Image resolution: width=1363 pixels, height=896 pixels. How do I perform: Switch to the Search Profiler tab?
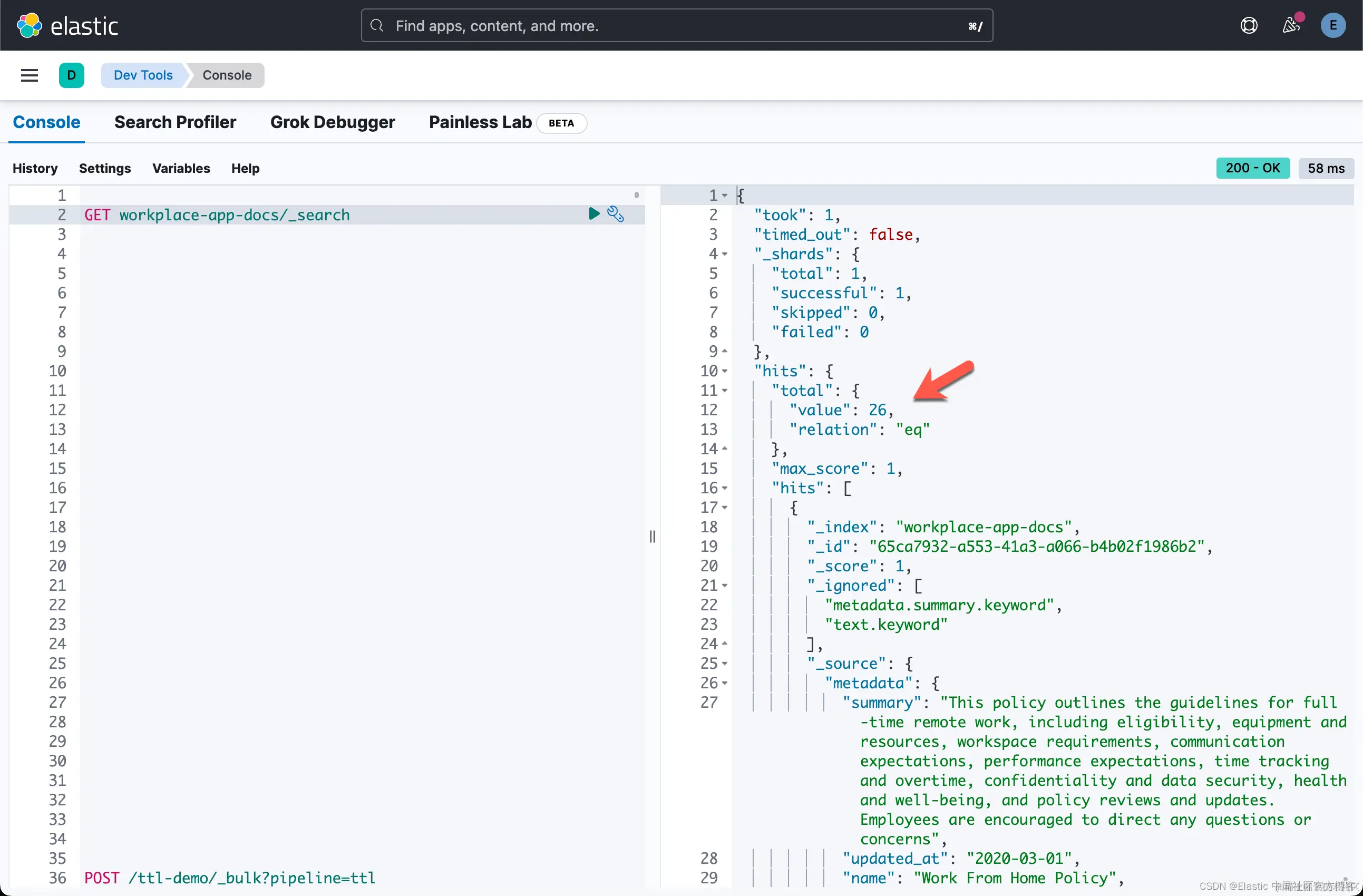click(175, 122)
